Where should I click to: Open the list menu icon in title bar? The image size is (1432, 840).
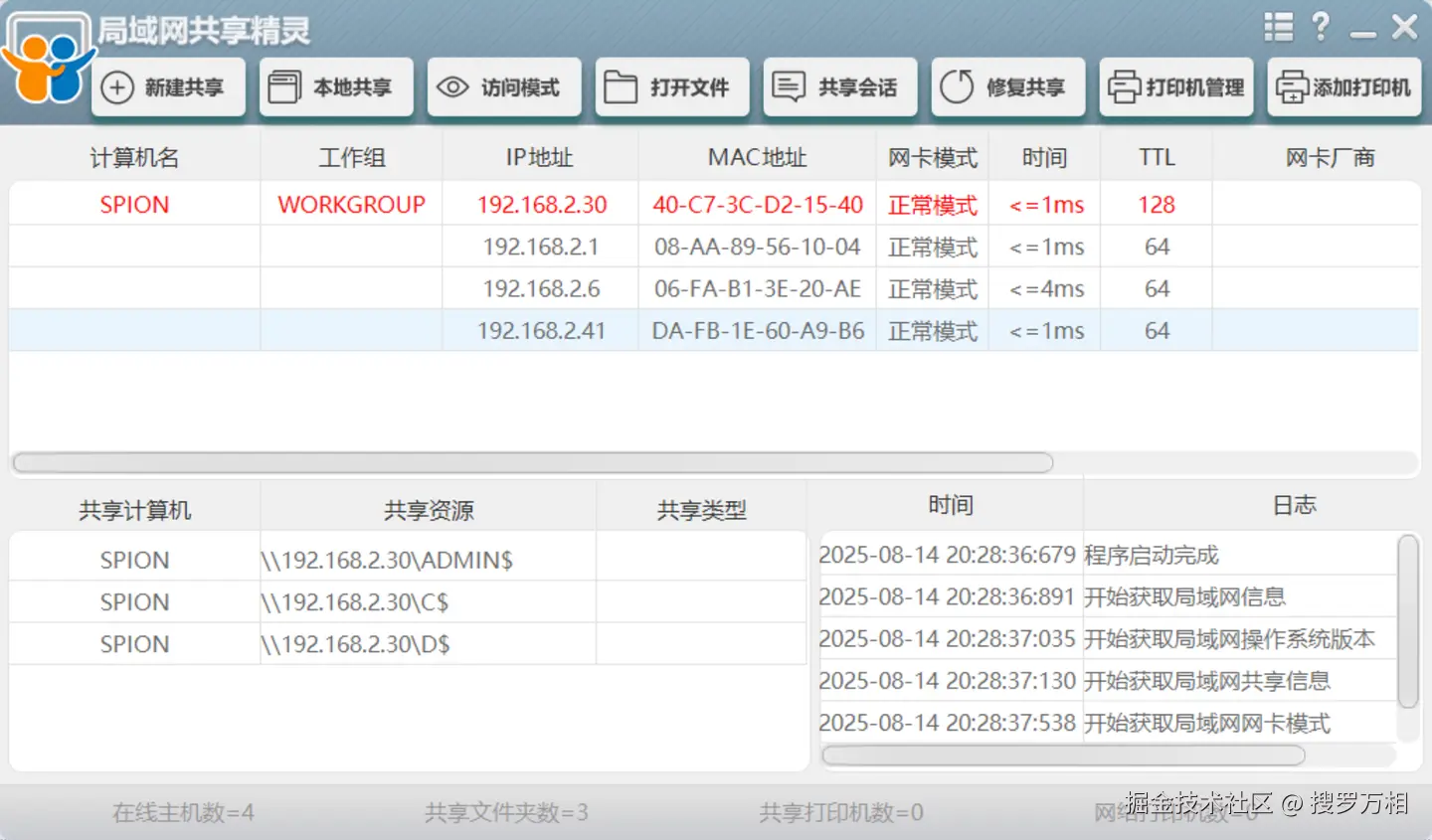click(x=1279, y=27)
